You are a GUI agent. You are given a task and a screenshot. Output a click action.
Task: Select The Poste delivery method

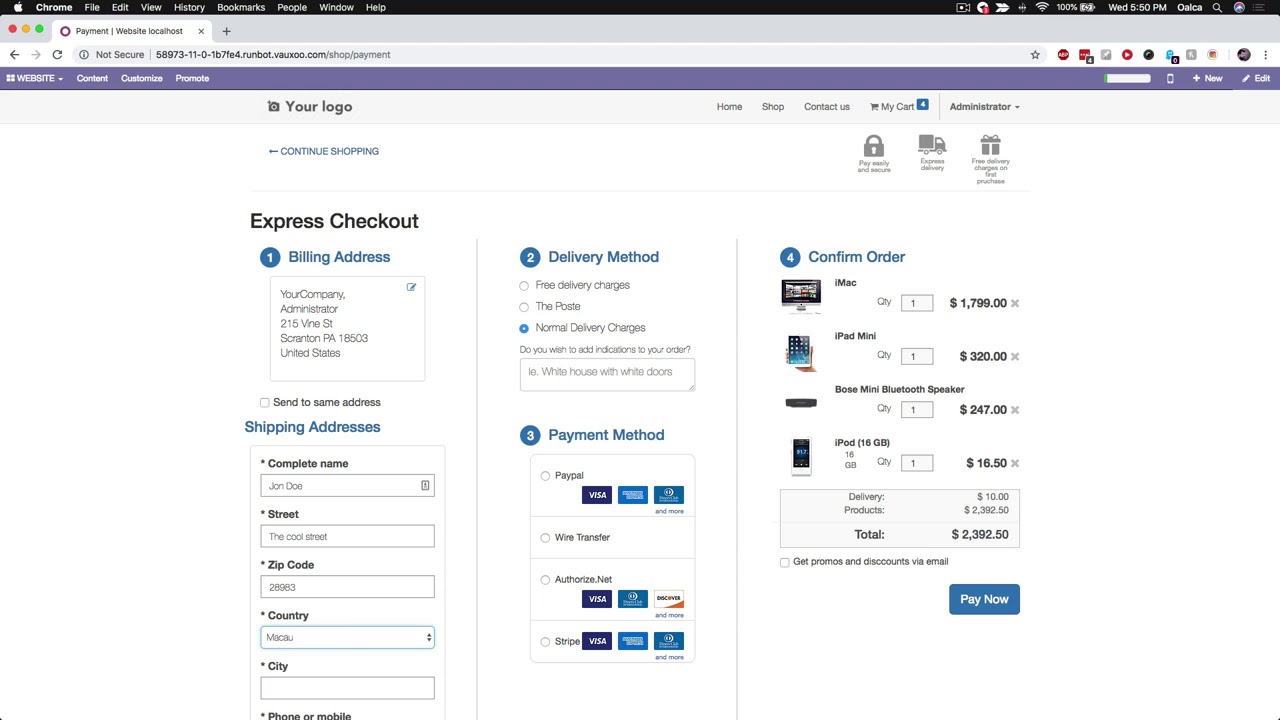[x=524, y=307]
